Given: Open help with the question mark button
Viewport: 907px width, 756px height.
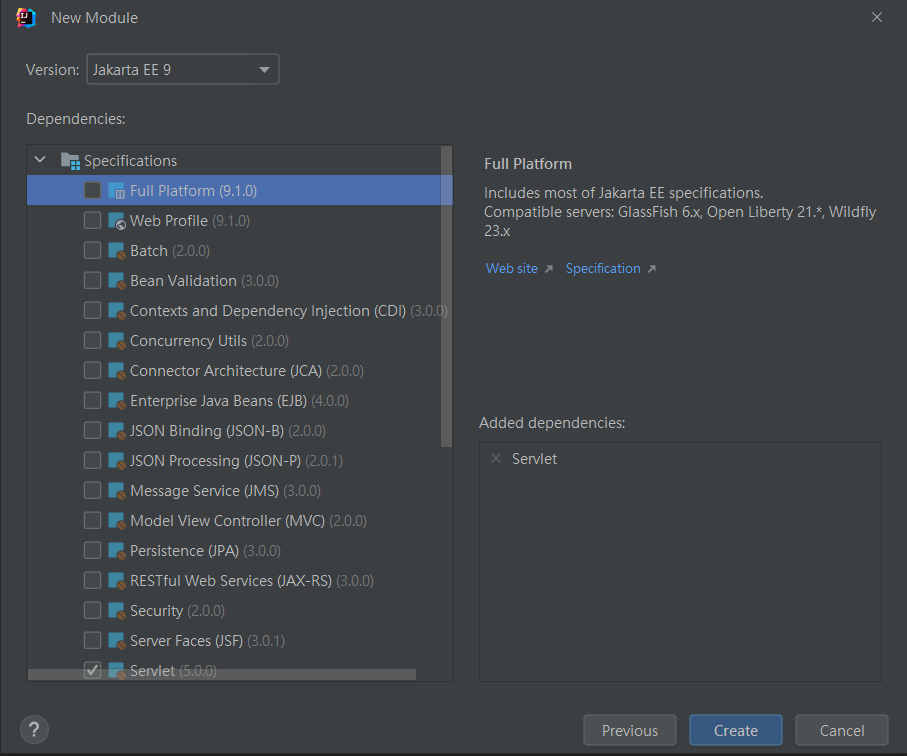Looking at the screenshot, I should (34, 730).
